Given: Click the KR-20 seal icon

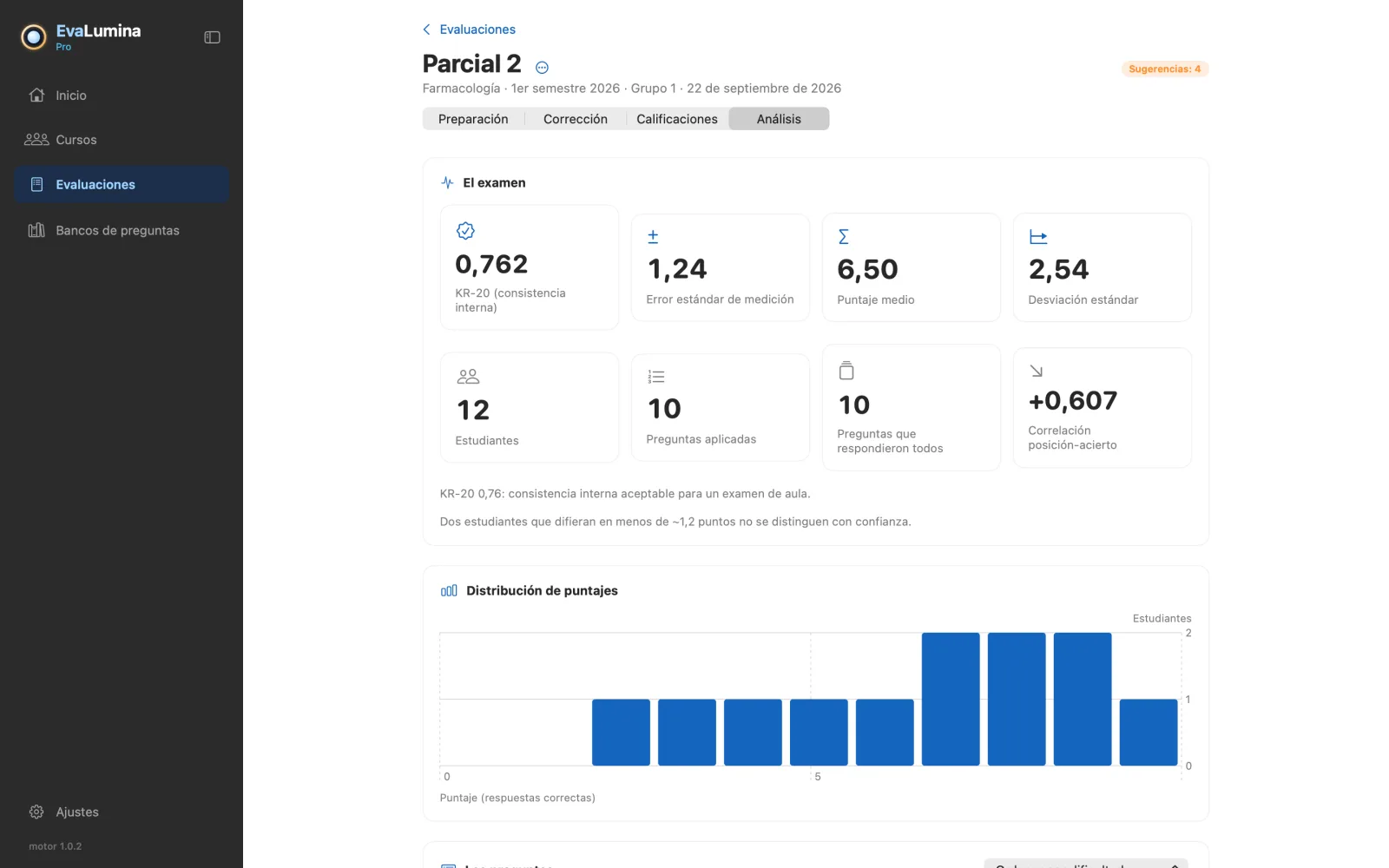Looking at the screenshot, I should 465,231.
